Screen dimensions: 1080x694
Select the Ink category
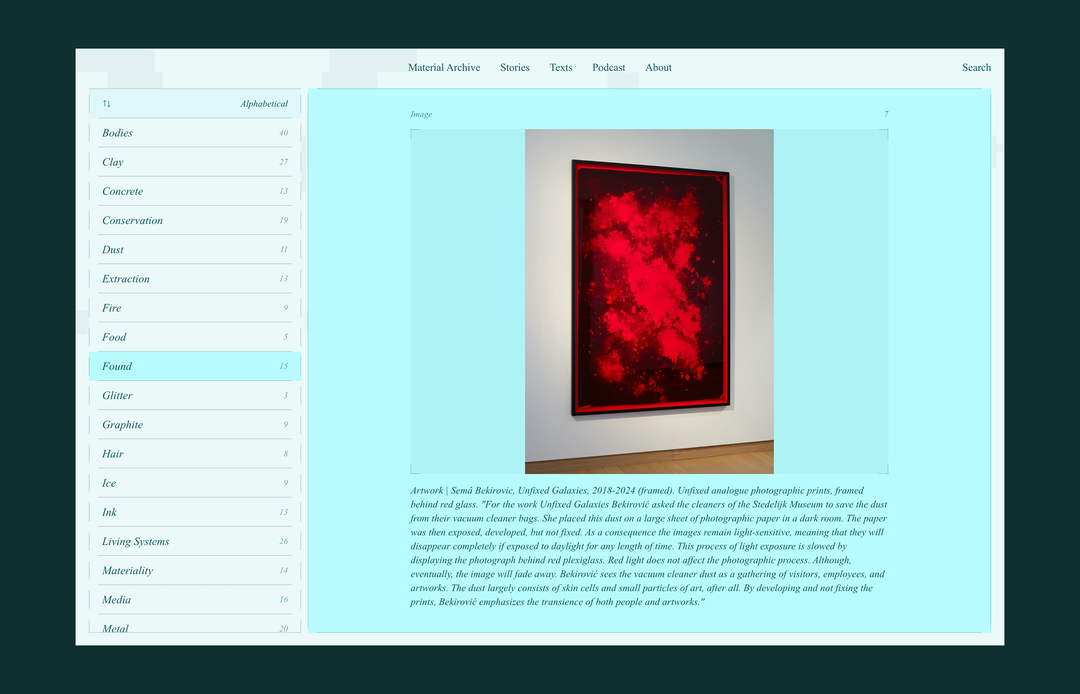pyautogui.click(x=195, y=512)
